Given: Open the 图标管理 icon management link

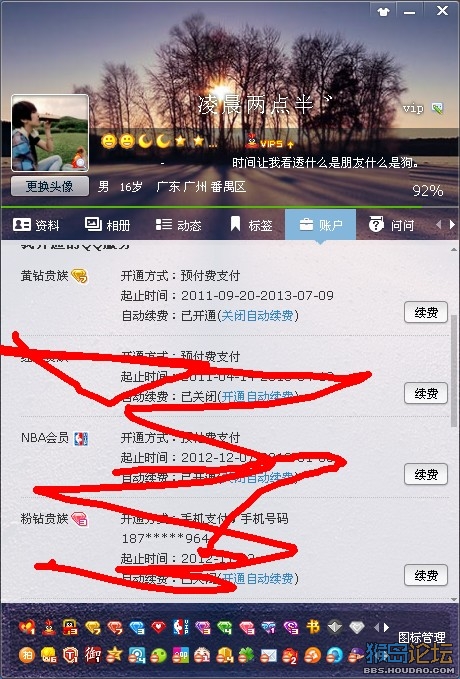Looking at the screenshot, I should click(421, 637).
